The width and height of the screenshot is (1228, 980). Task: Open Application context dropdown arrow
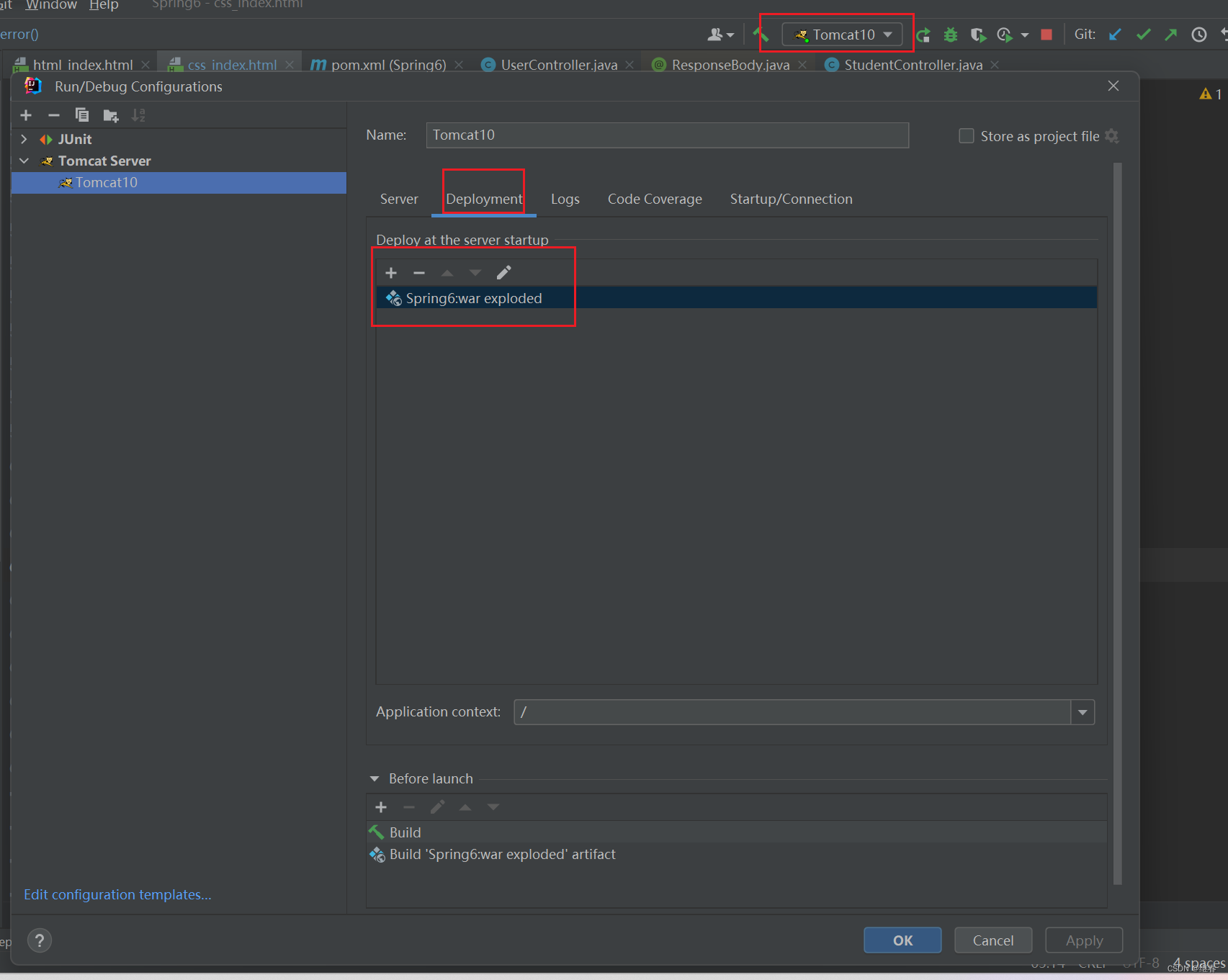(x=1083, y=712)
